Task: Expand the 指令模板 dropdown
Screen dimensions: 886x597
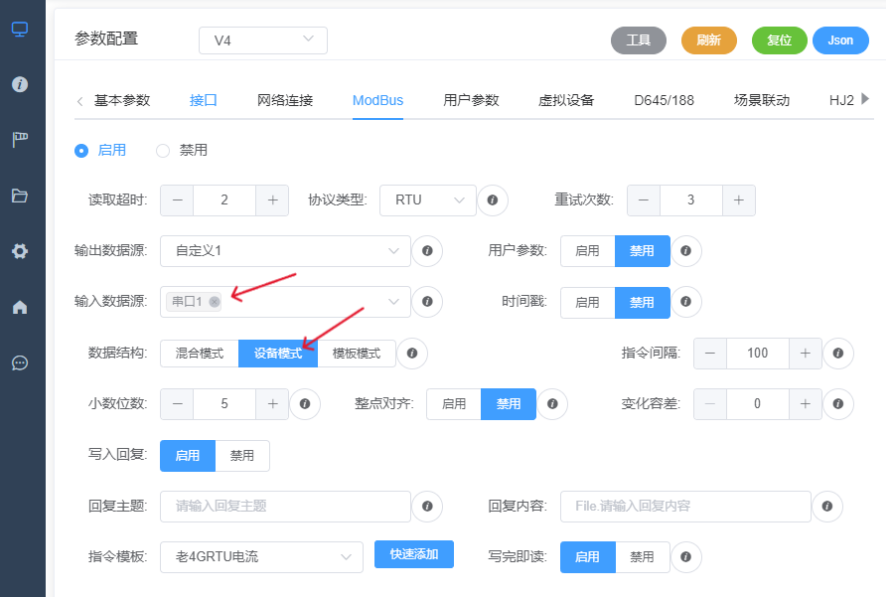Action: 261,557
